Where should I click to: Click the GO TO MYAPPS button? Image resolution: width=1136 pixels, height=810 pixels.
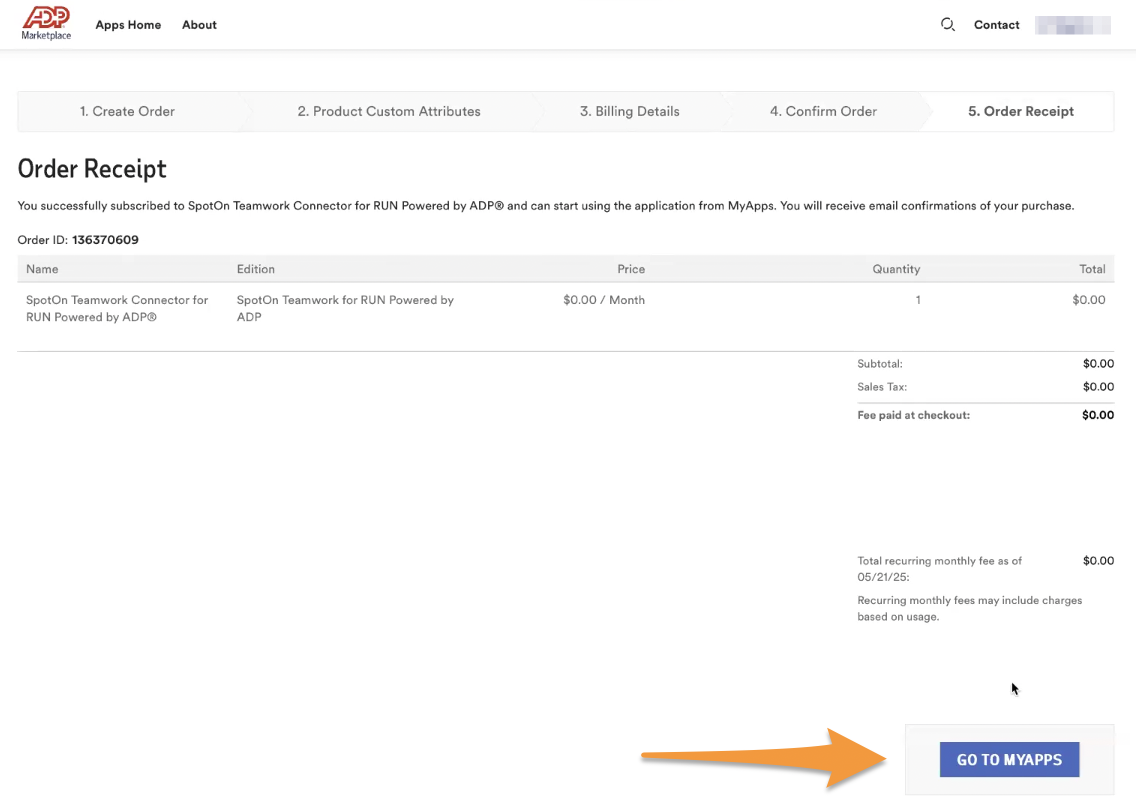(1009, 759)
